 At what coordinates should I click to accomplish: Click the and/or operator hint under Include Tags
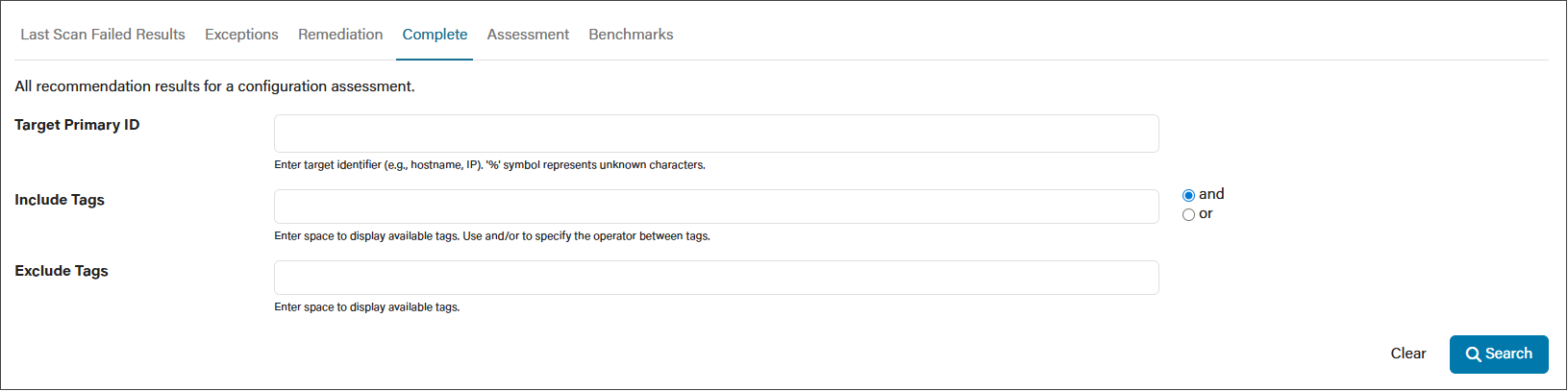click(x=492, y=236)
